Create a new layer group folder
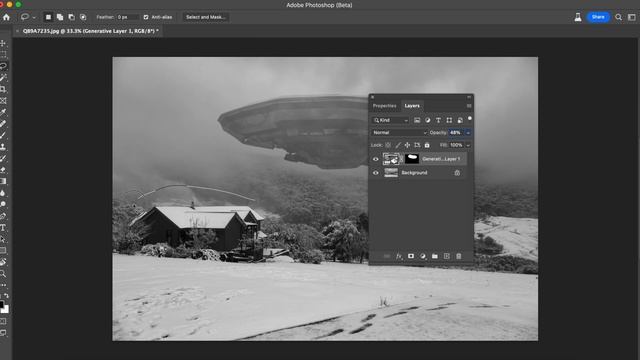 click(435, 256)
